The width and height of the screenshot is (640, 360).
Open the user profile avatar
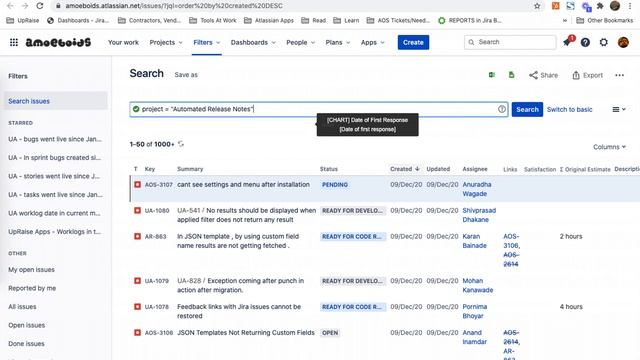(623, 42)
